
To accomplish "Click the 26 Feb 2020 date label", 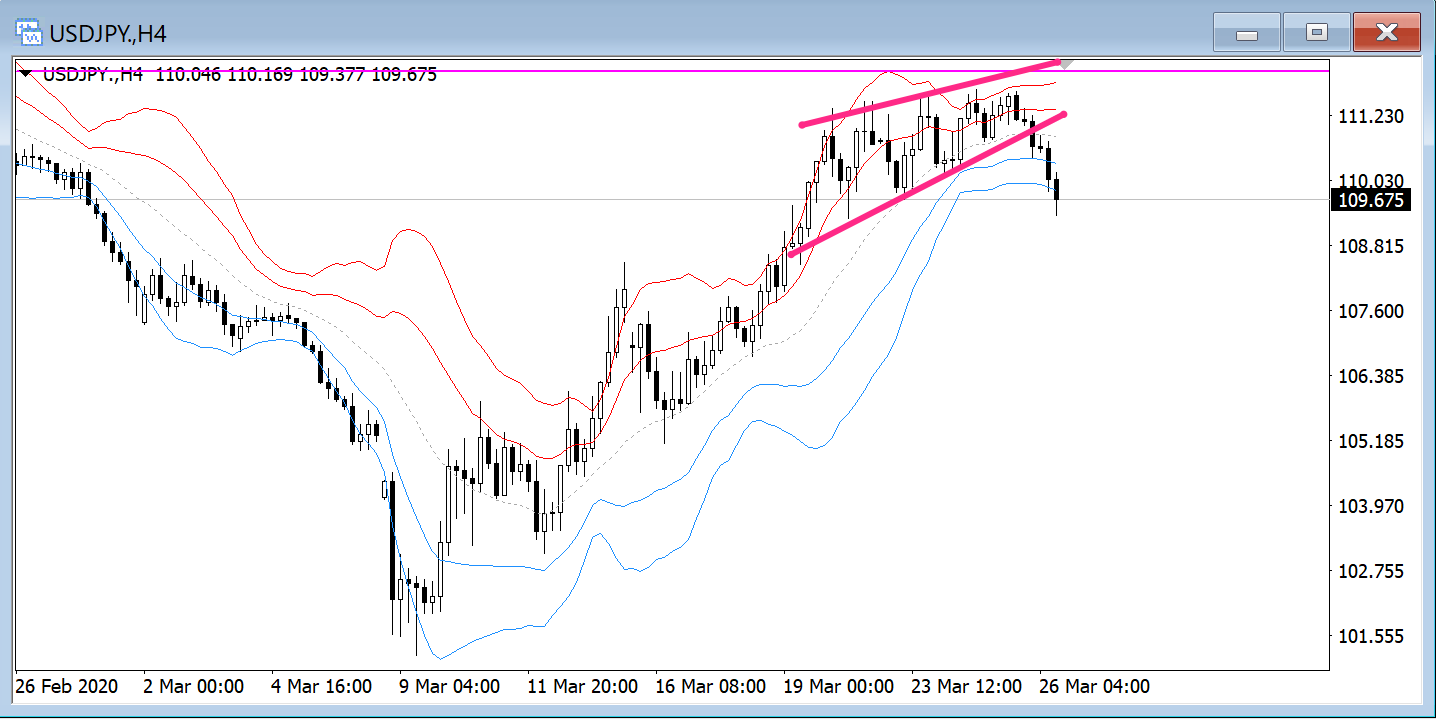I will coord(68,687).
